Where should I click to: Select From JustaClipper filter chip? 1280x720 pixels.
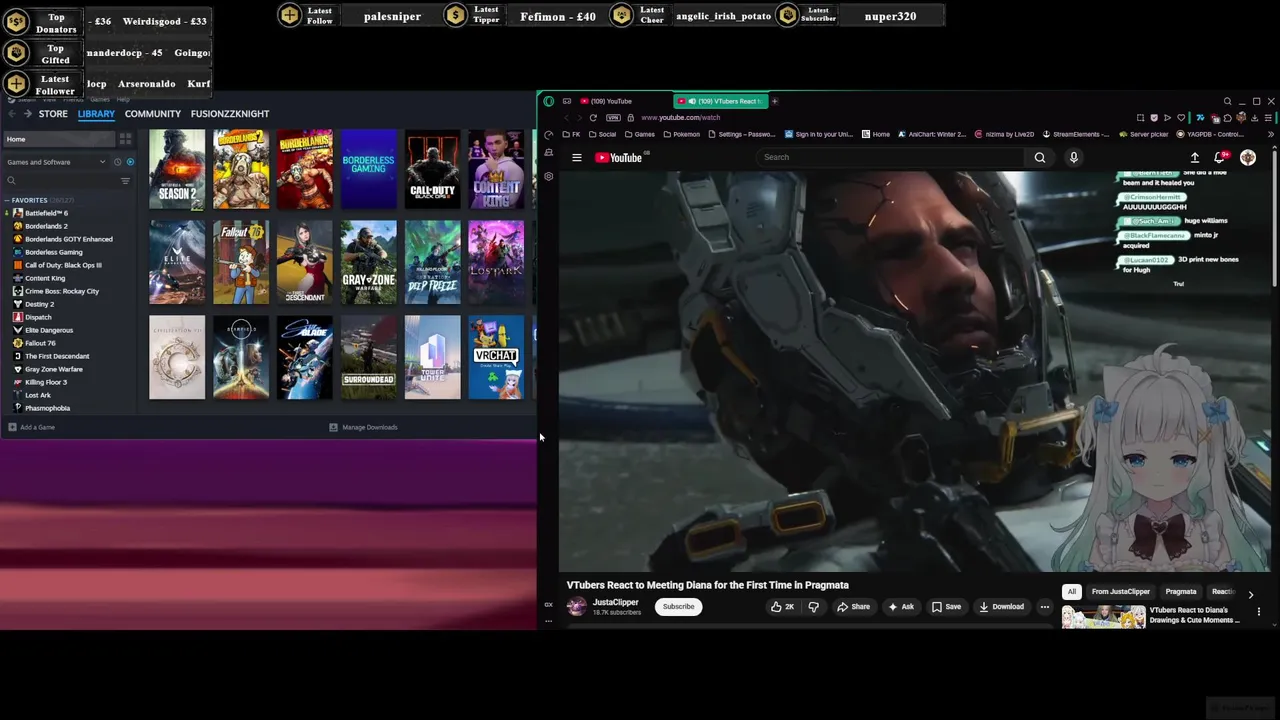tap(1121, 592)
